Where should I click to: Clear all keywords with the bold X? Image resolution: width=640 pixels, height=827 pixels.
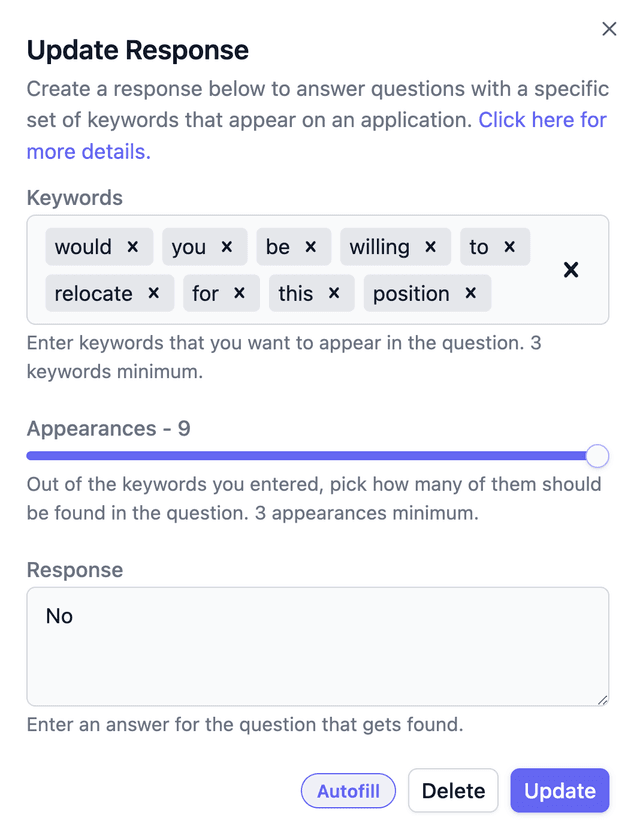click(570, 269)
